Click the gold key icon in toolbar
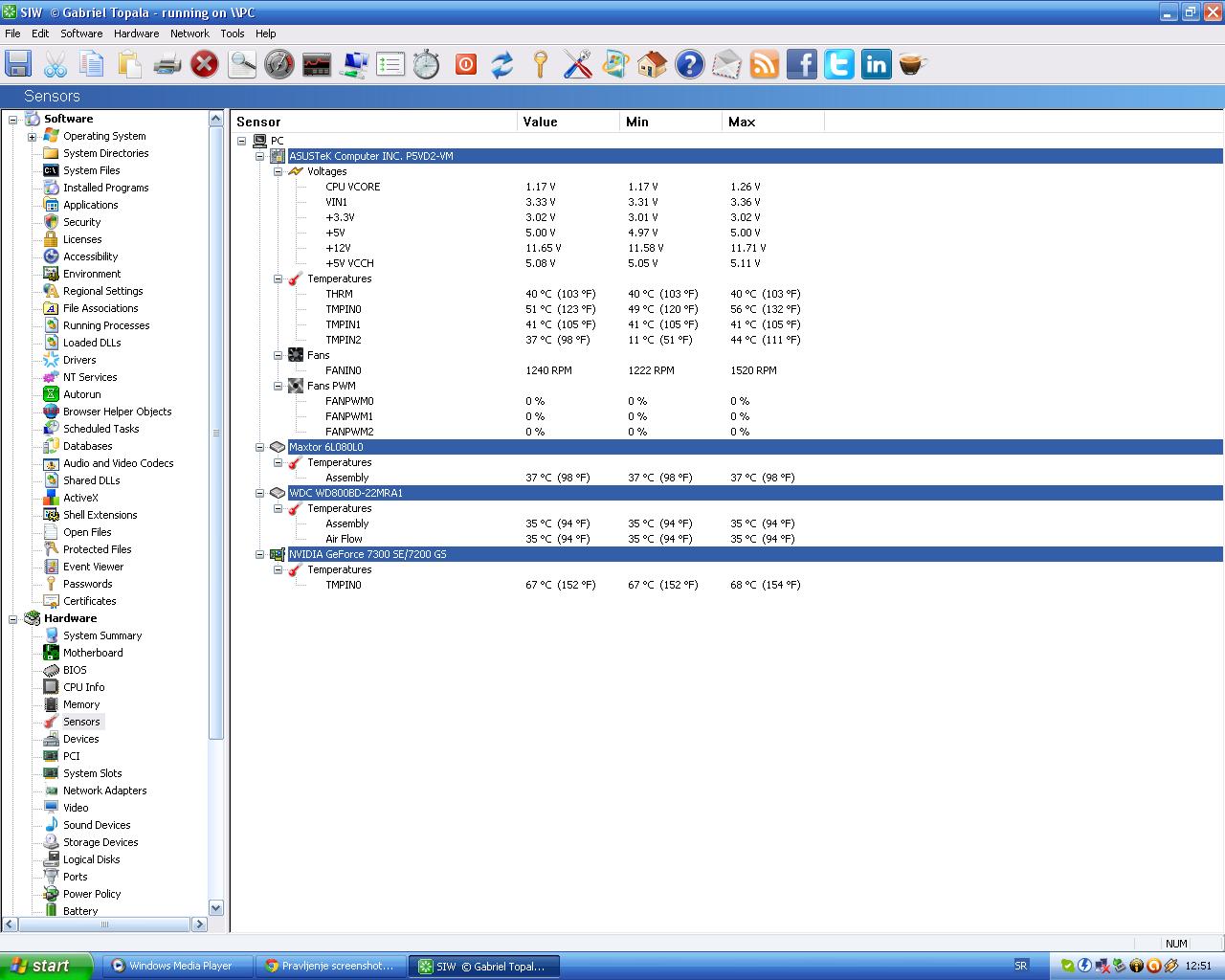The image size is (1225, 980). tap(540, 64)
